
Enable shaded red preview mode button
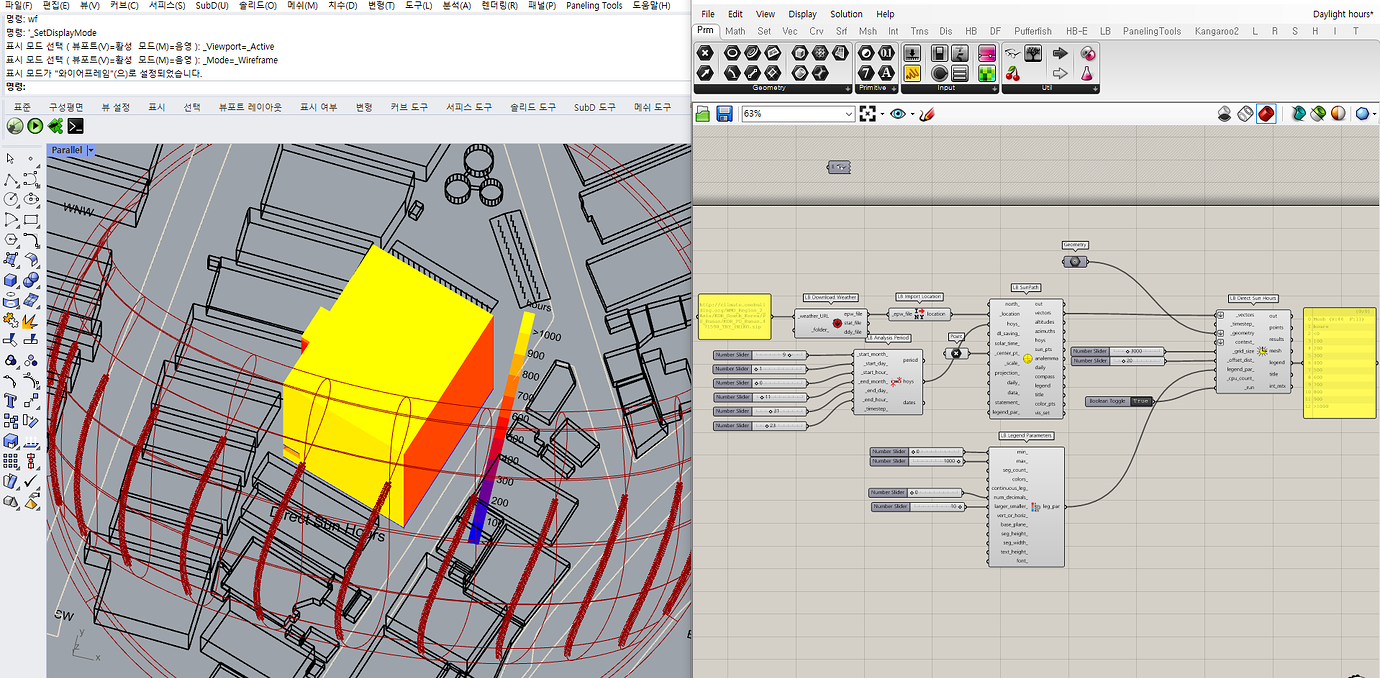click(x=1266, y=114)
